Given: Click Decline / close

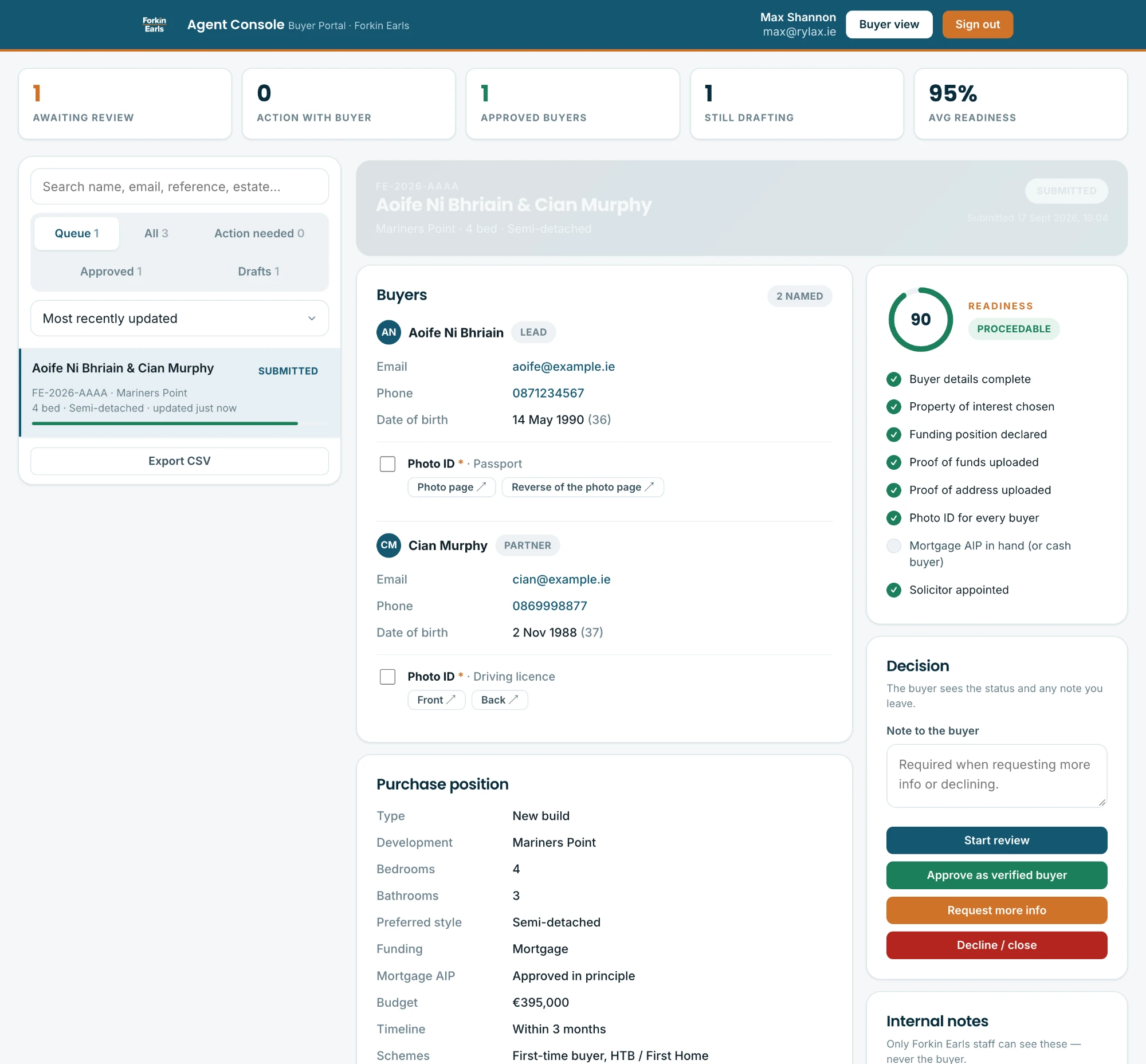Looking at the screenshot, I should pyautogui.click(x=996, y=945).
